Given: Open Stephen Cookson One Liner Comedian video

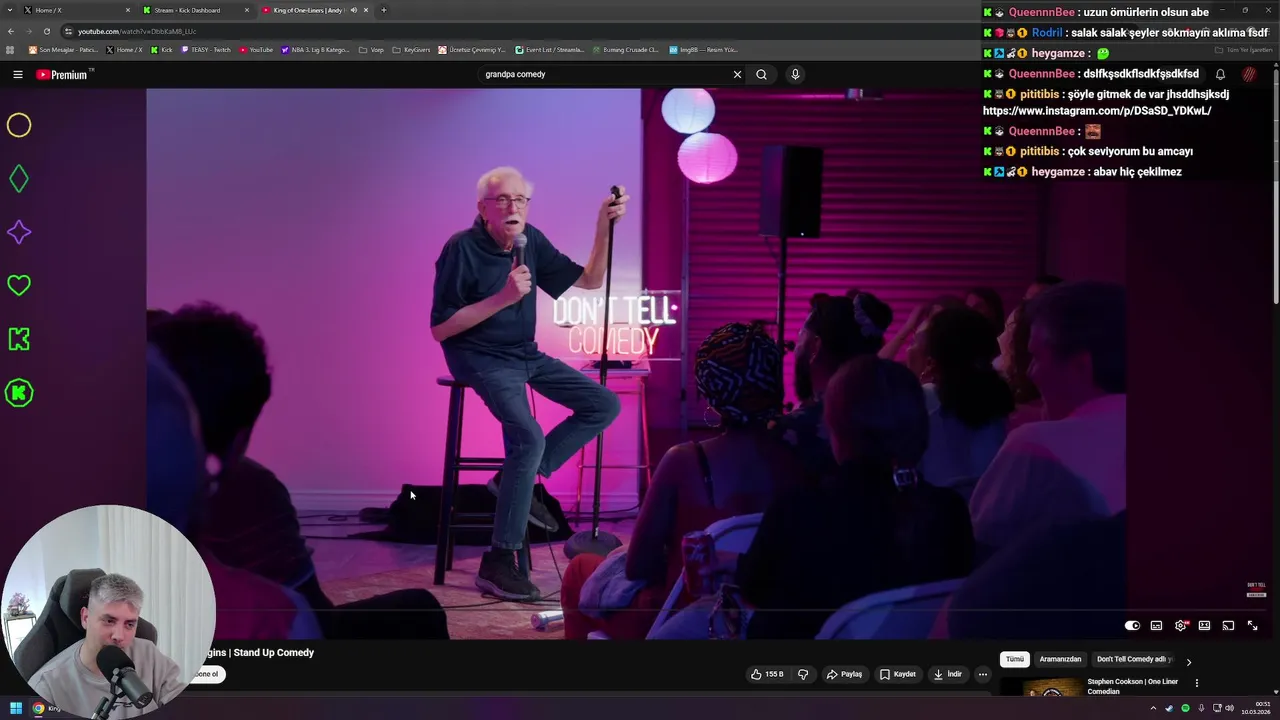Looking at the screenshot, I should click(1133, 686).
